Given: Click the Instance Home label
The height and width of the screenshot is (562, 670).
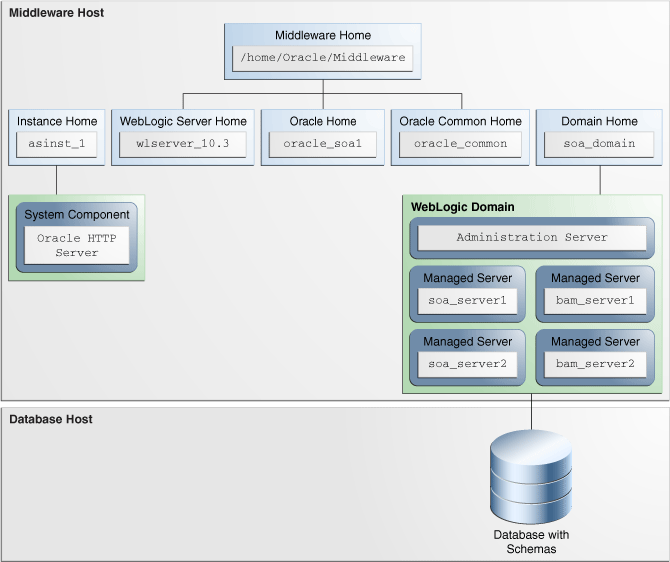Looking at the screenshot, I should [57, 121].
